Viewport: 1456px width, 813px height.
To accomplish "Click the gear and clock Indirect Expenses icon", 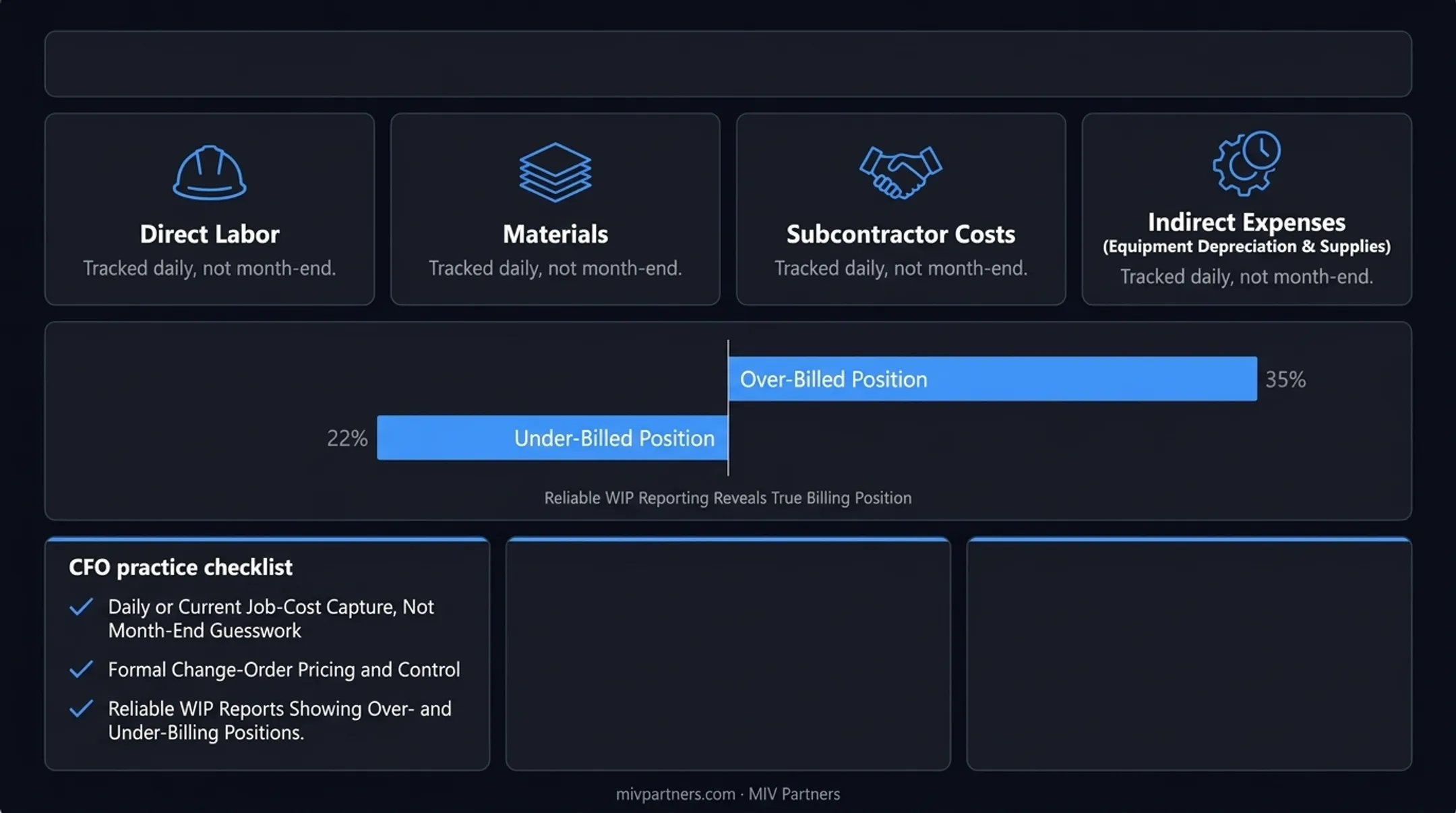I will tap(1246, 163).
